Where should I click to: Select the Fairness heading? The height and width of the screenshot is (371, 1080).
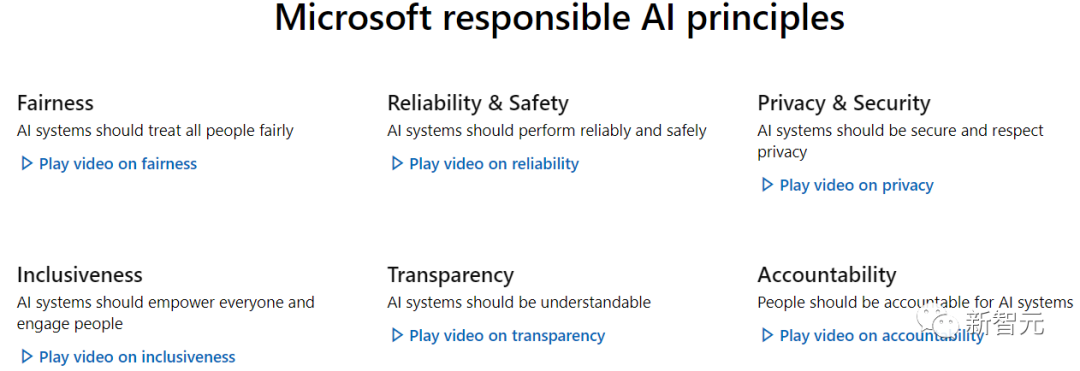55,103
